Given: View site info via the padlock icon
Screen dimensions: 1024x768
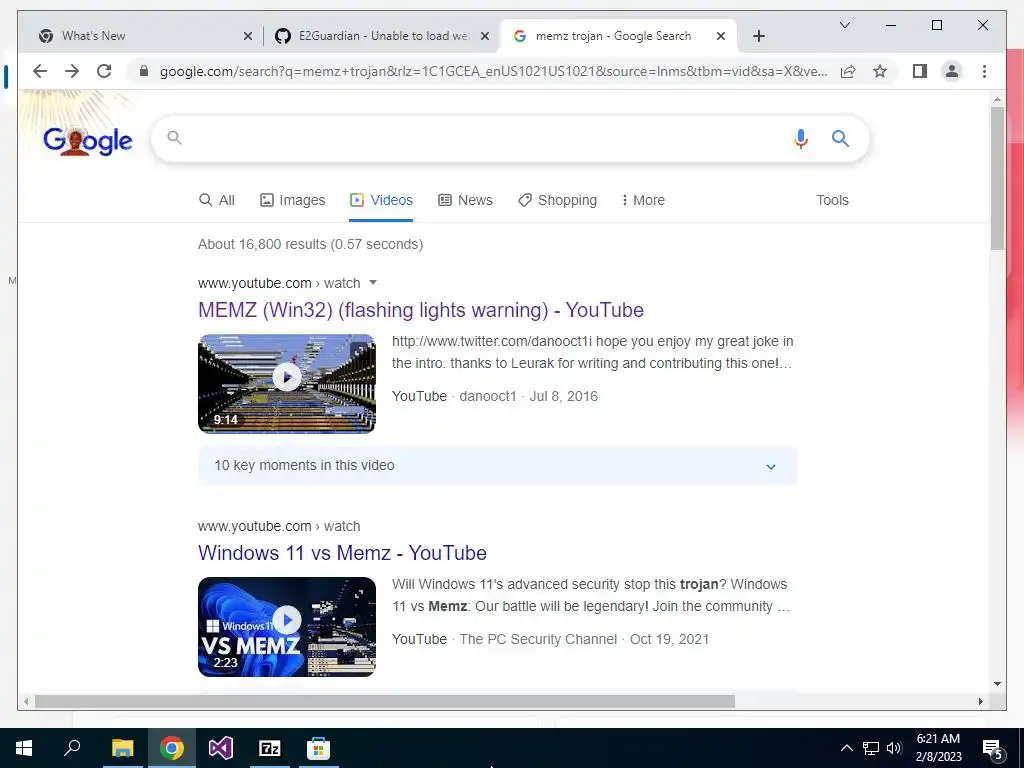Looking at the screenshot, I should point(144,71).
